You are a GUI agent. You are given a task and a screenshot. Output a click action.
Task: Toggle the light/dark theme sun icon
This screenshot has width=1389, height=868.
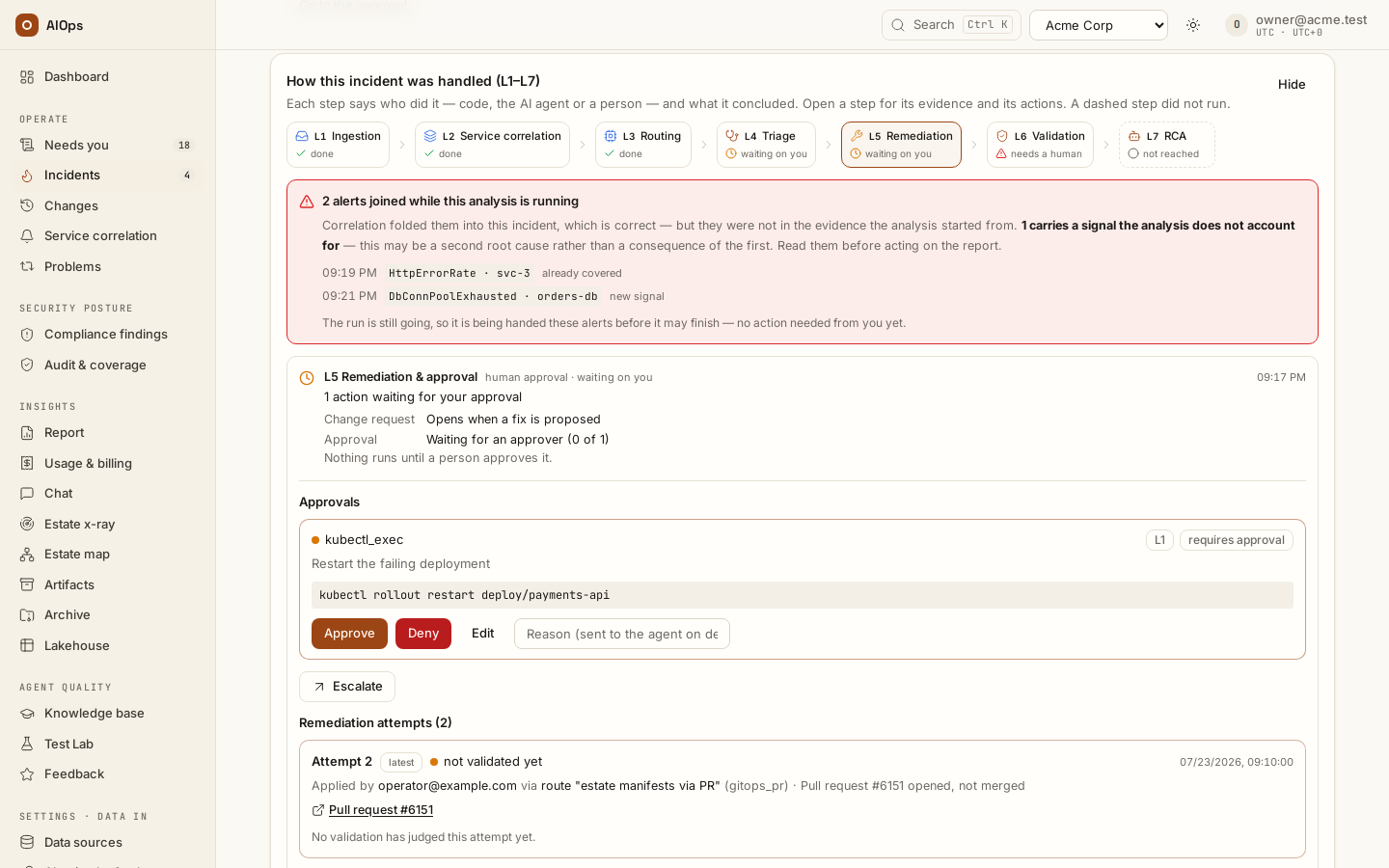1193,25
